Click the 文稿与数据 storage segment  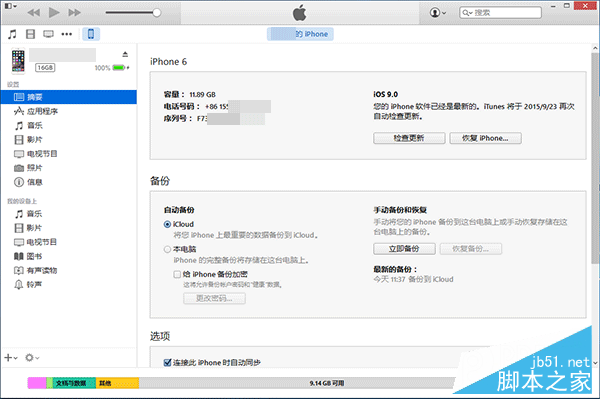(x=74, y=383)
